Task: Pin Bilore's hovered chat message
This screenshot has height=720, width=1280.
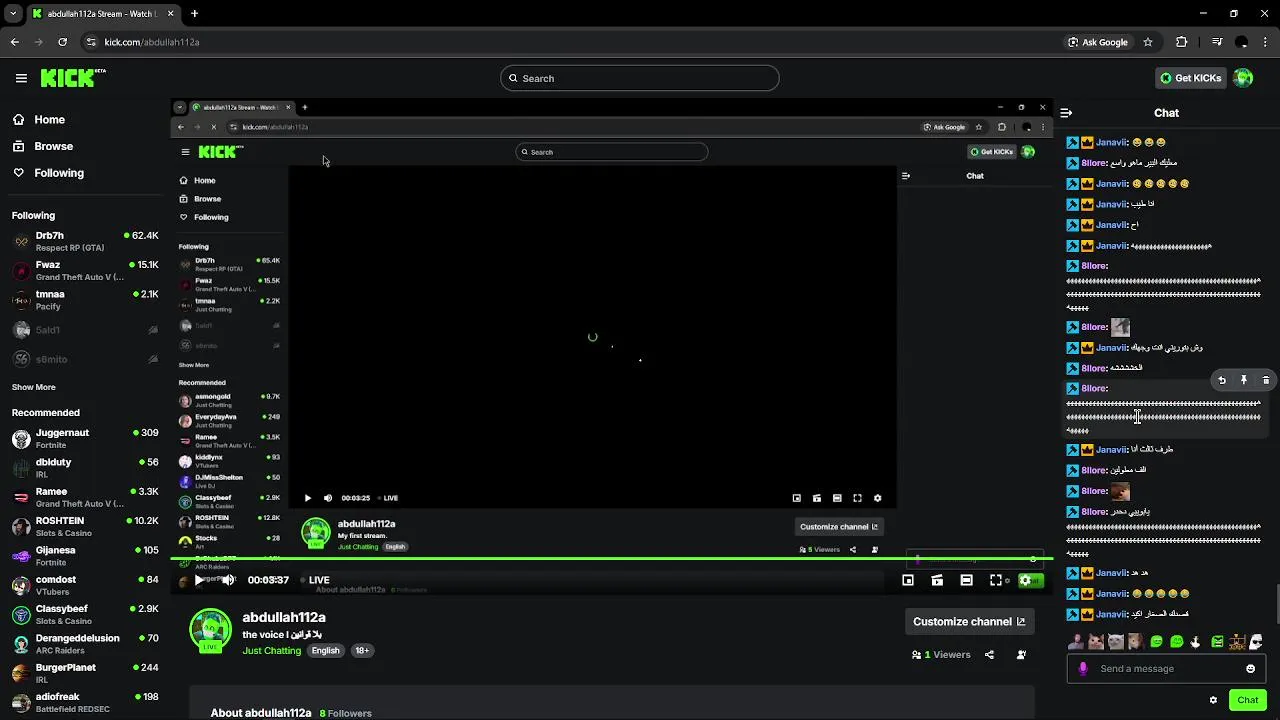Action: [1244, 380]
